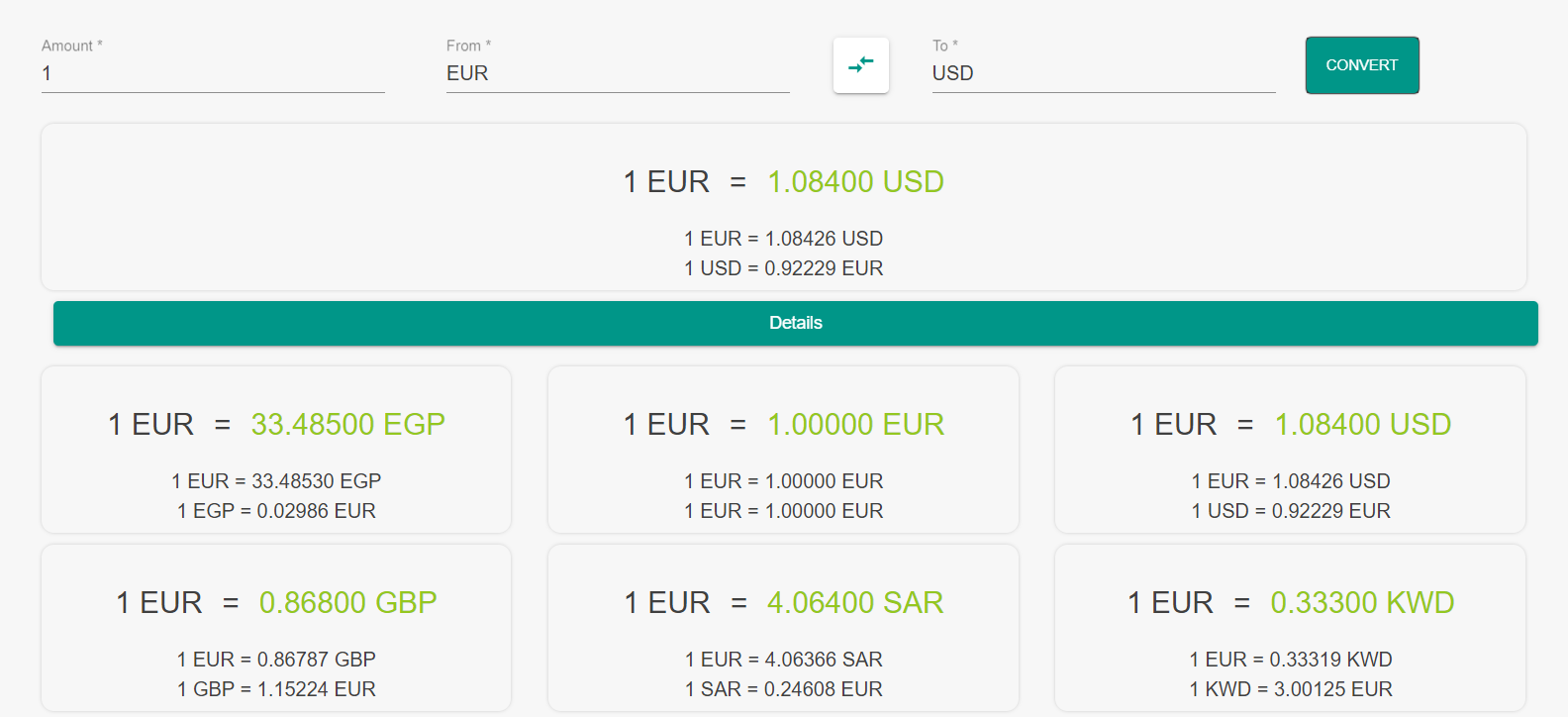Click the 0.33300 KWD green value
This screenshot has width=1568, height=717.
[x=1362, y=603]
